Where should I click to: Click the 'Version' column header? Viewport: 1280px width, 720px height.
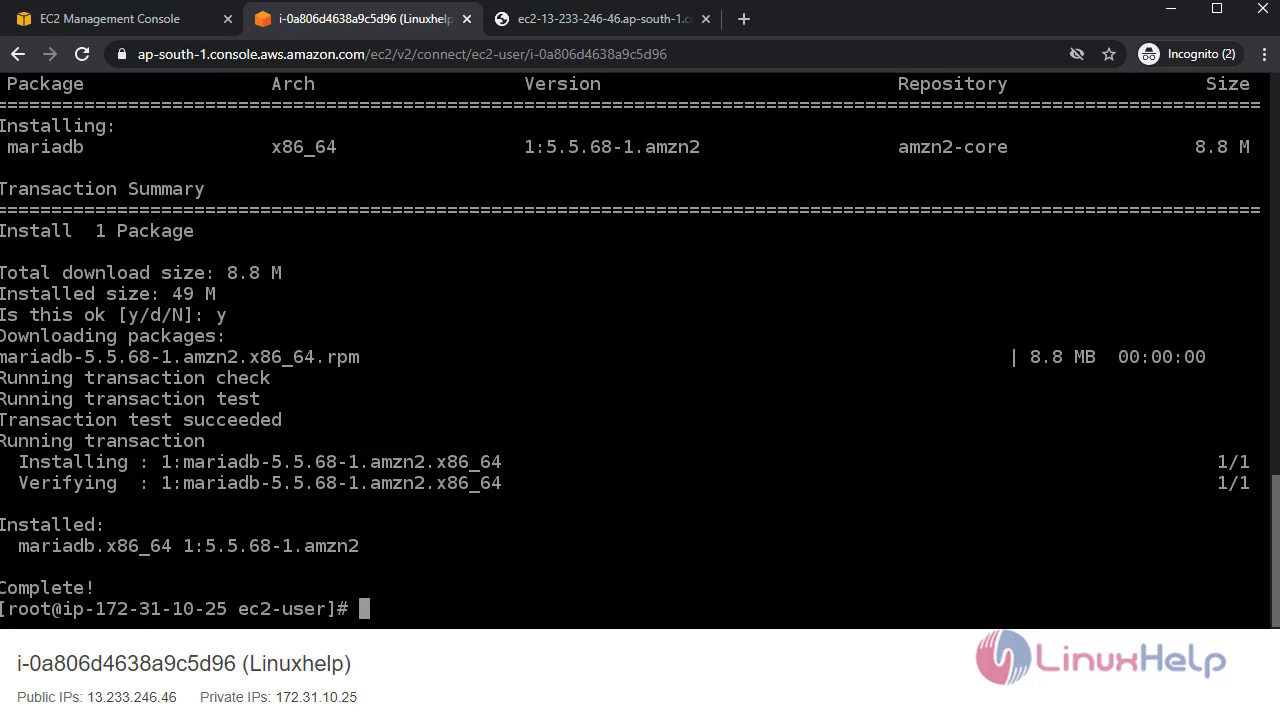(x=562, y=84)
